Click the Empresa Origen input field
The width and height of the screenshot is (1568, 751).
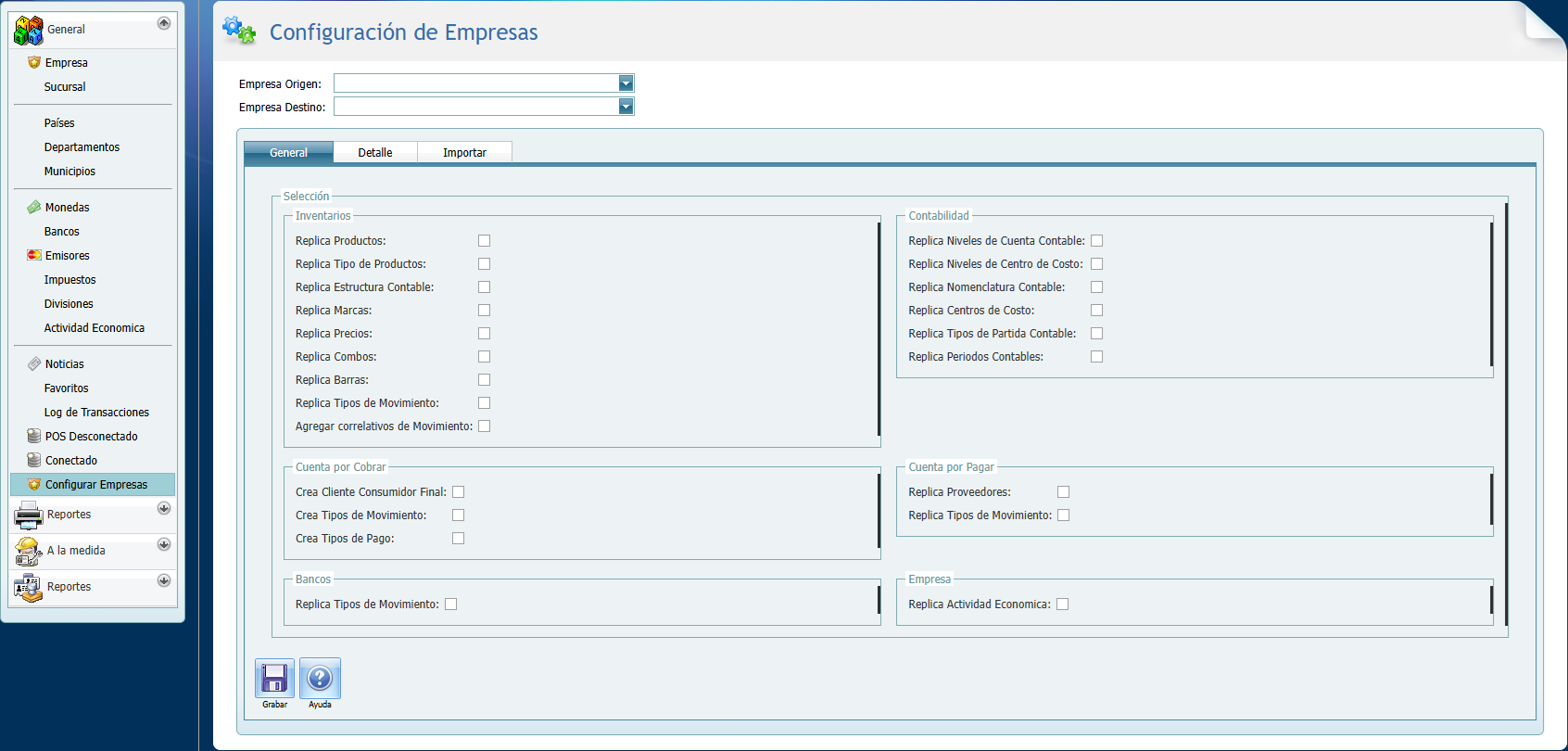[476, 83]
